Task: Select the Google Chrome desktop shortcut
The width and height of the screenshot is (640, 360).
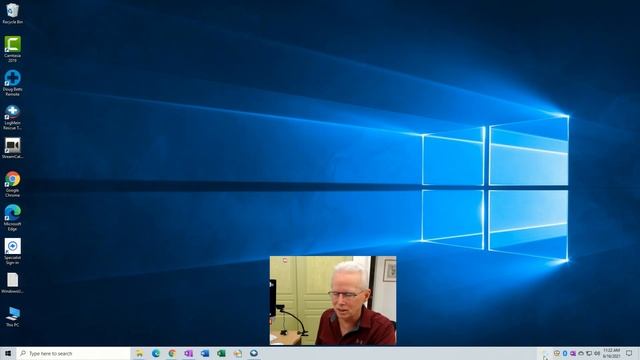Action: click(12, 184)
